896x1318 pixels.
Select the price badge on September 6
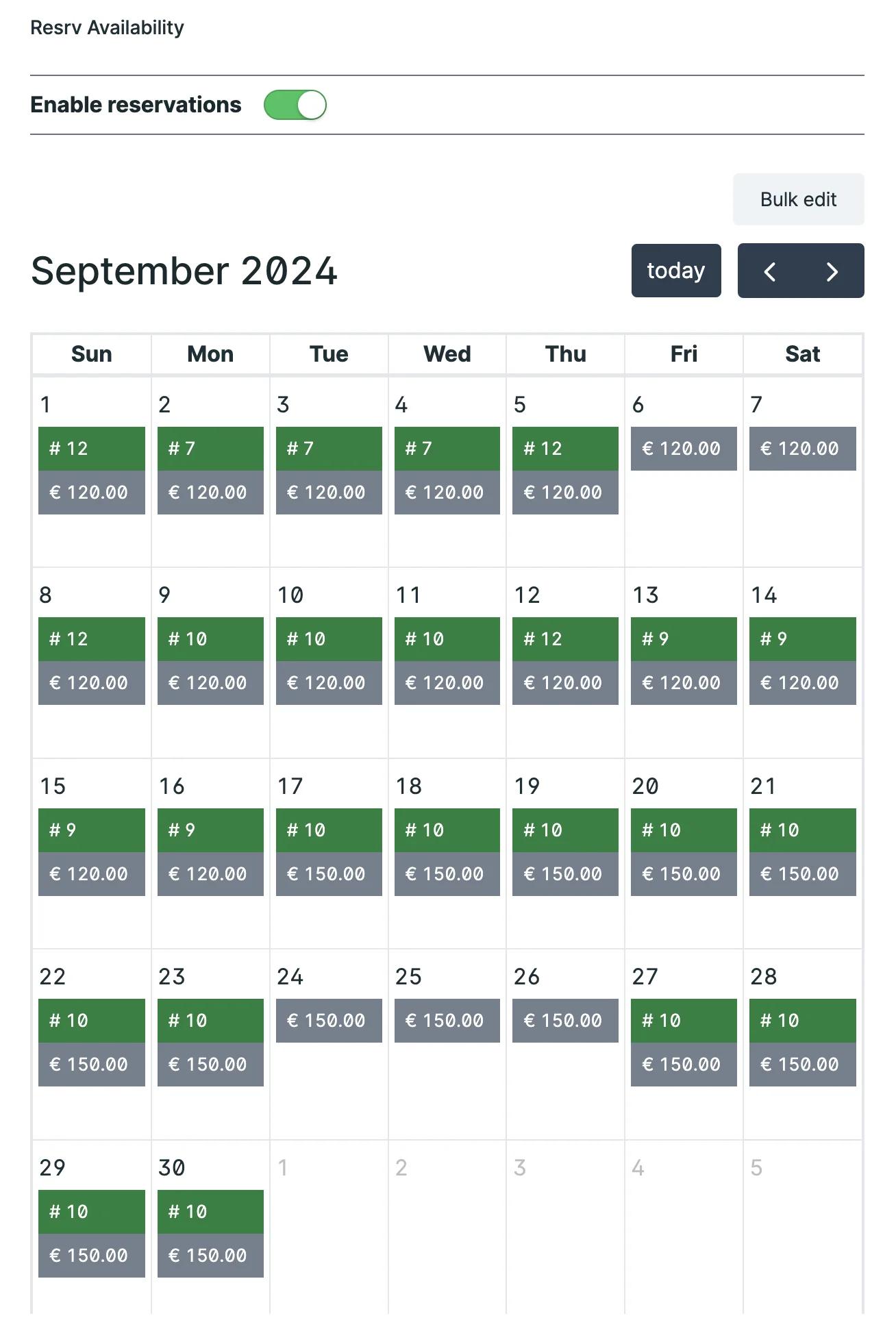(x=683, y=449)
